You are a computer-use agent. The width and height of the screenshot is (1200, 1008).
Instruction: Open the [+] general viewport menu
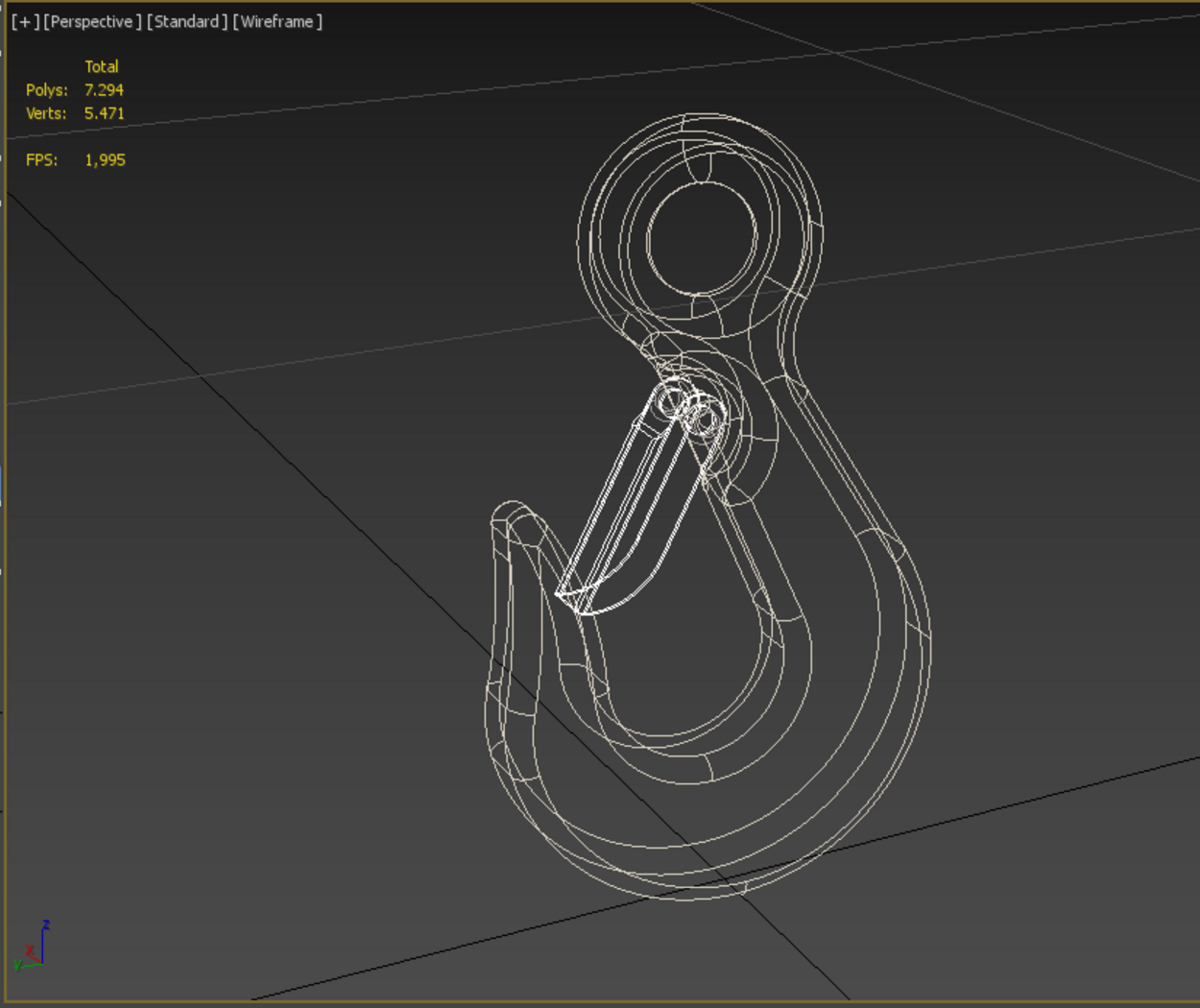point(25,21)
